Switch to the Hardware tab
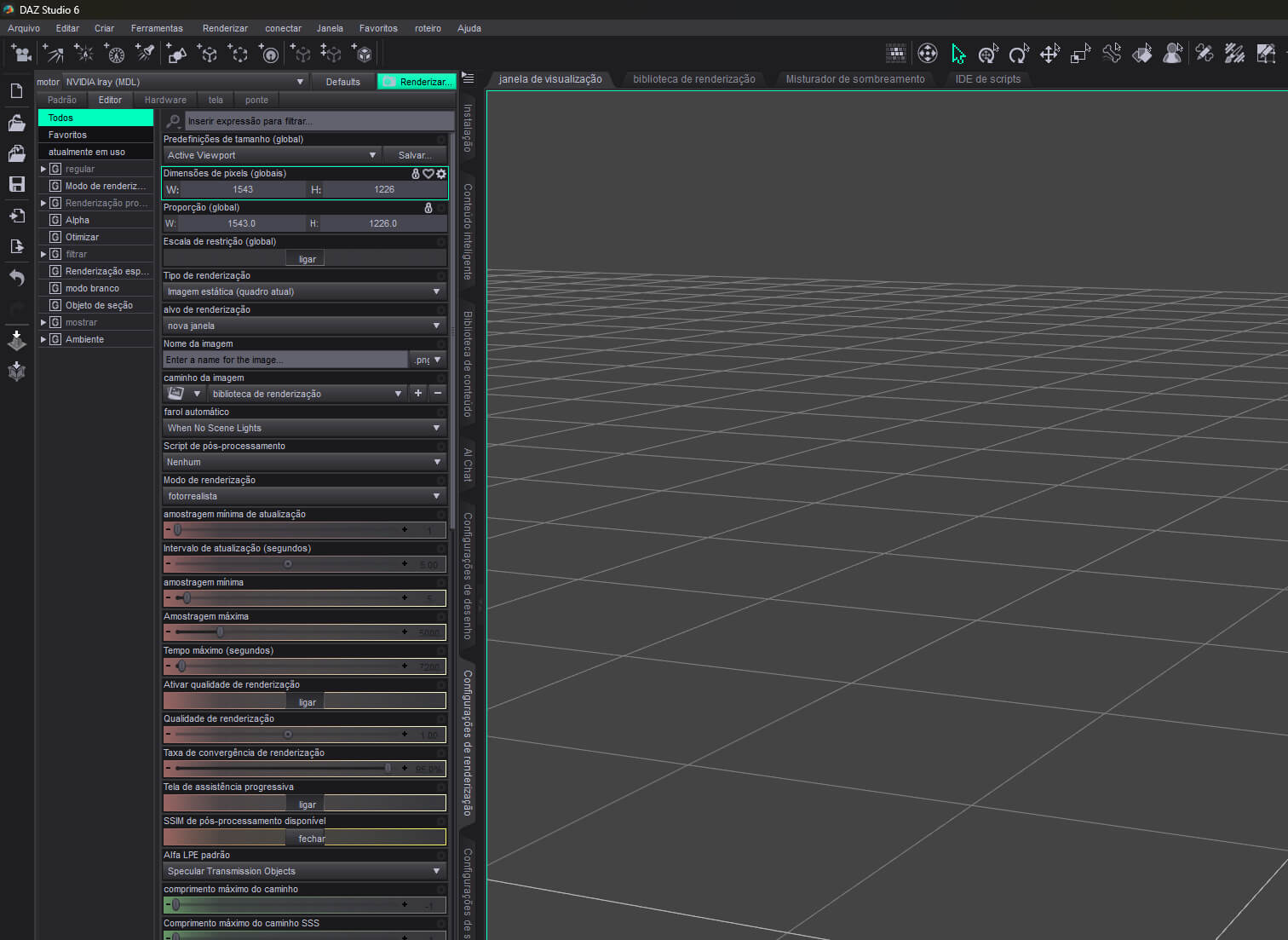 point(165,100)
